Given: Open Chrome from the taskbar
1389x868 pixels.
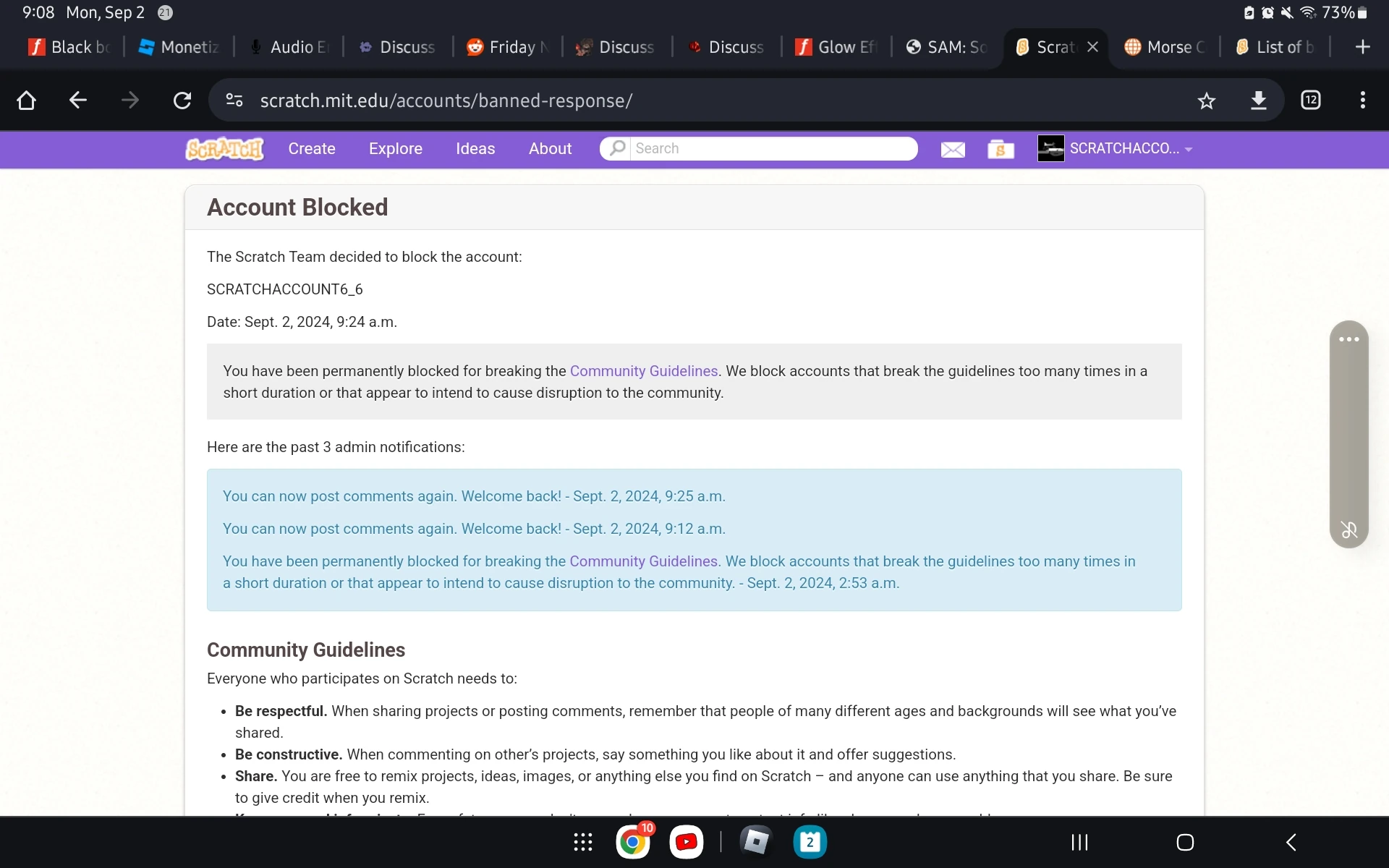Looking at the screenshot, I should 633,841.
